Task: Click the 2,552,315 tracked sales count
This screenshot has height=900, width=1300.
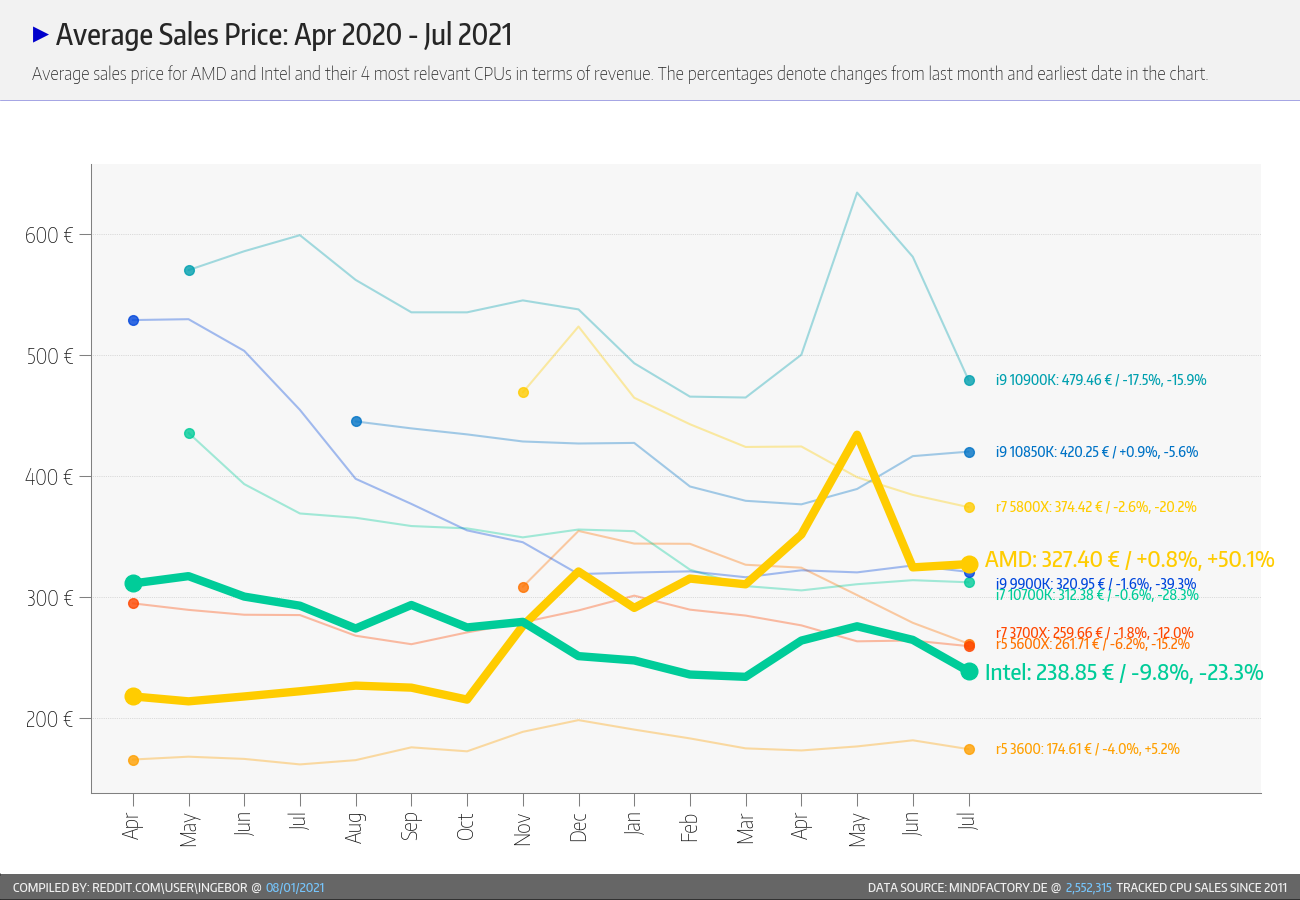Action: 1088,887
